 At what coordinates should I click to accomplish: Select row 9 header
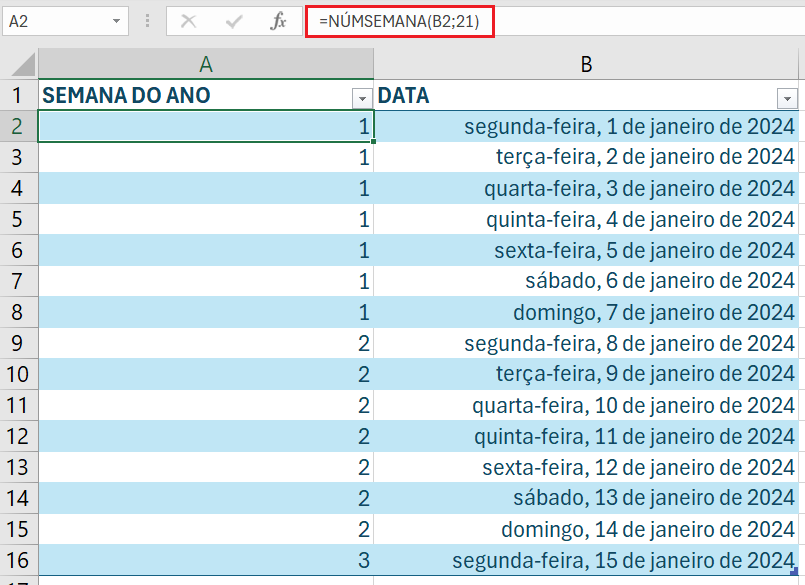pos(18,343)
